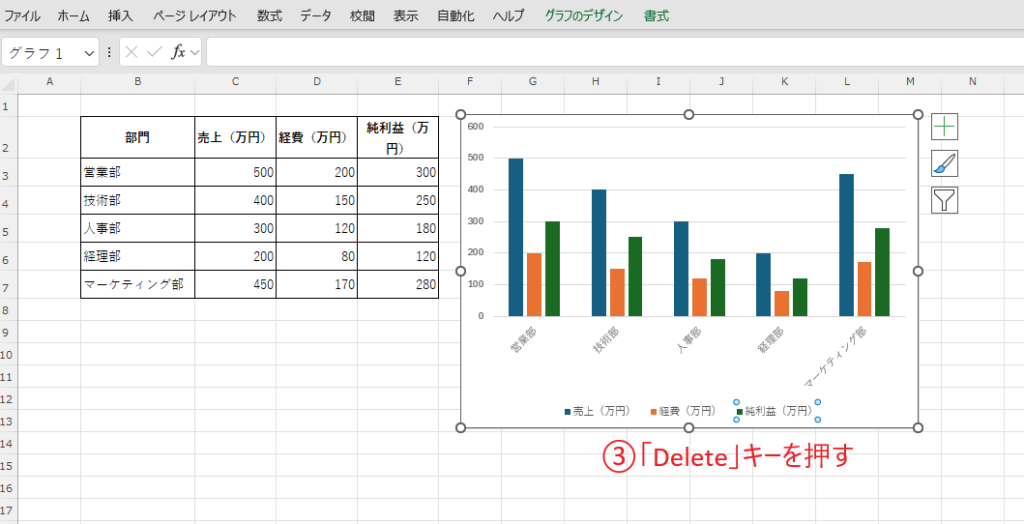Click the 600 value axis label
The width and height of the screenshot is (1024, 524).
(x=476, y=126)
